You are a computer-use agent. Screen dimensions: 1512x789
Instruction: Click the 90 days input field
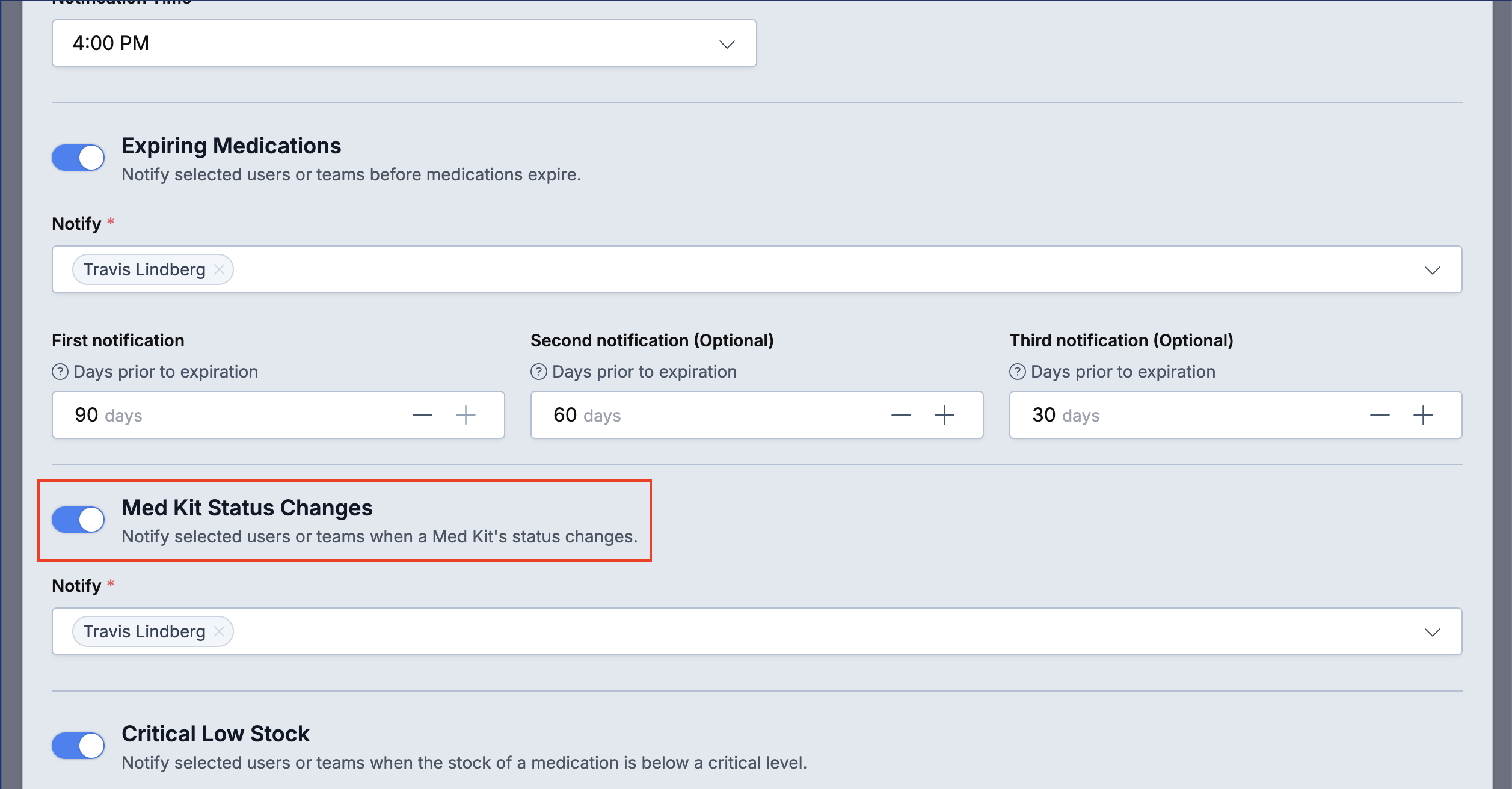click(x=278, y=415)
